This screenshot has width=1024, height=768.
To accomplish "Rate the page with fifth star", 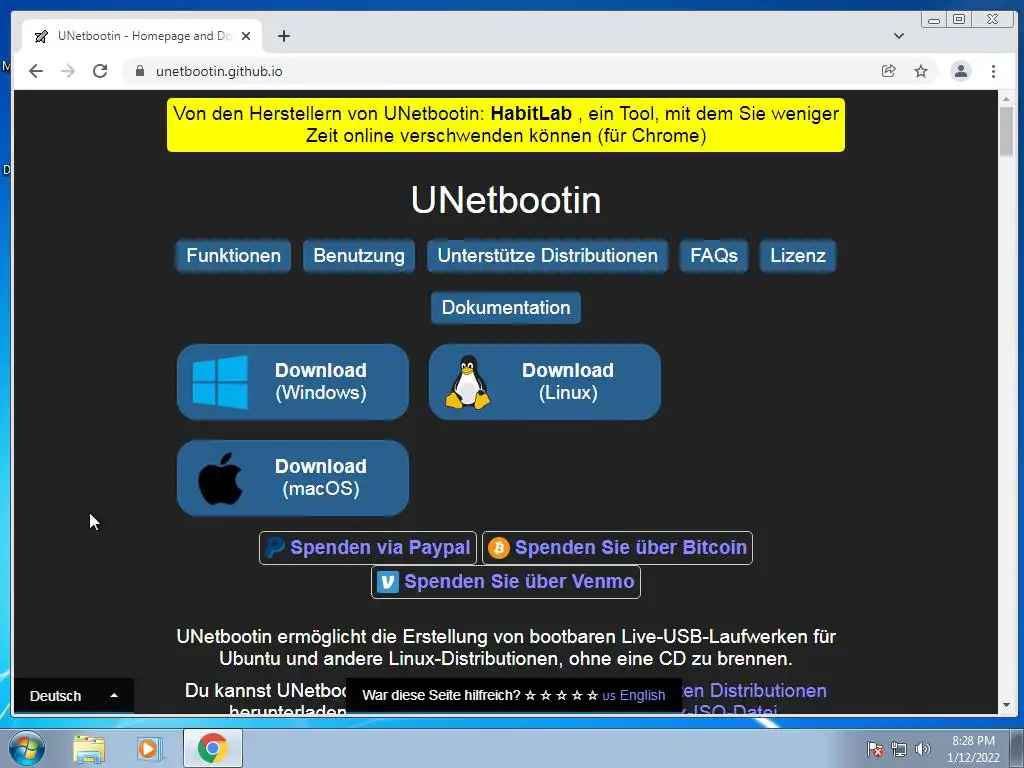I will pos(592,696).
